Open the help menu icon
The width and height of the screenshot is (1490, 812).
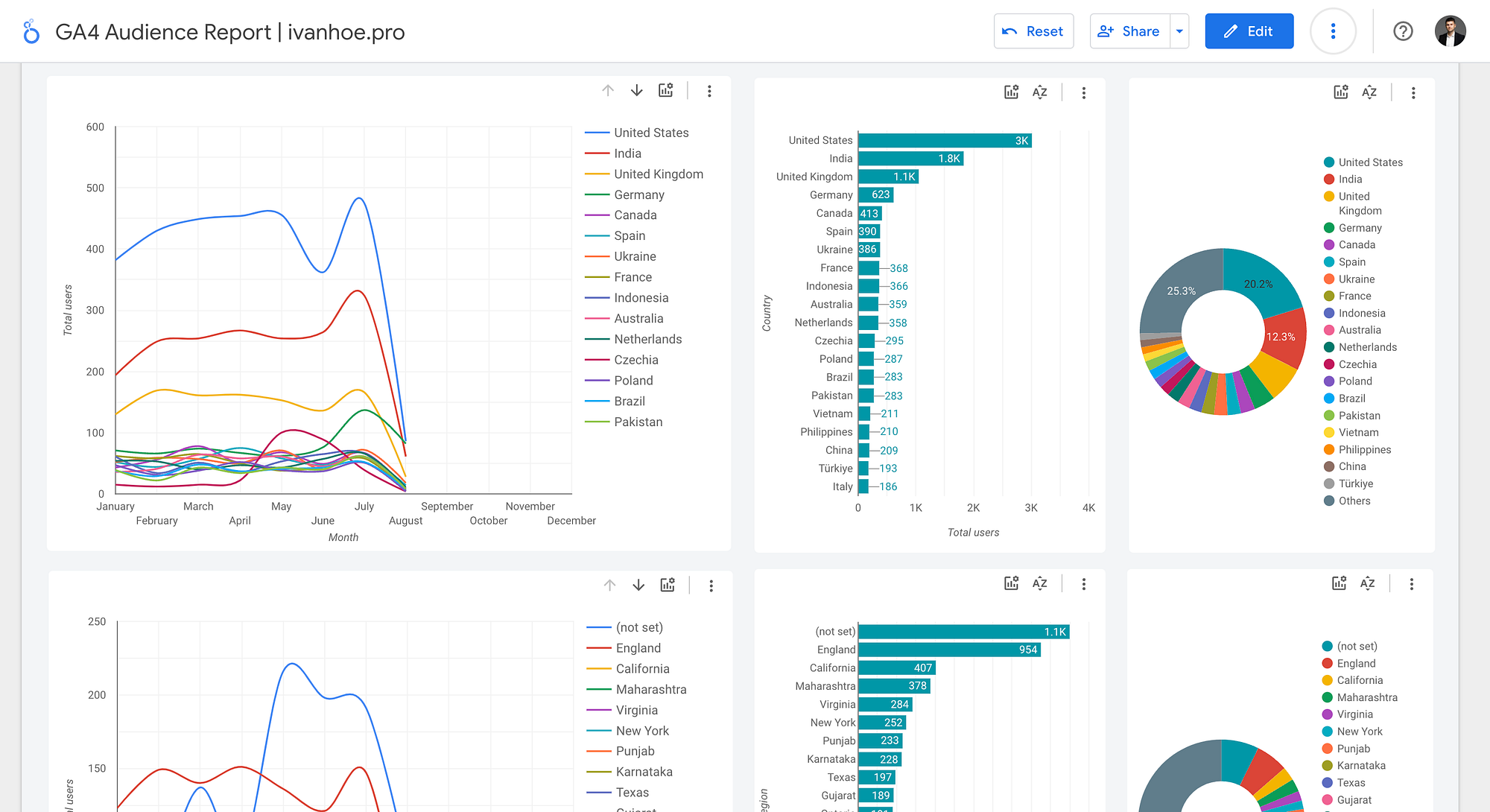click(x=1403, y=31)
